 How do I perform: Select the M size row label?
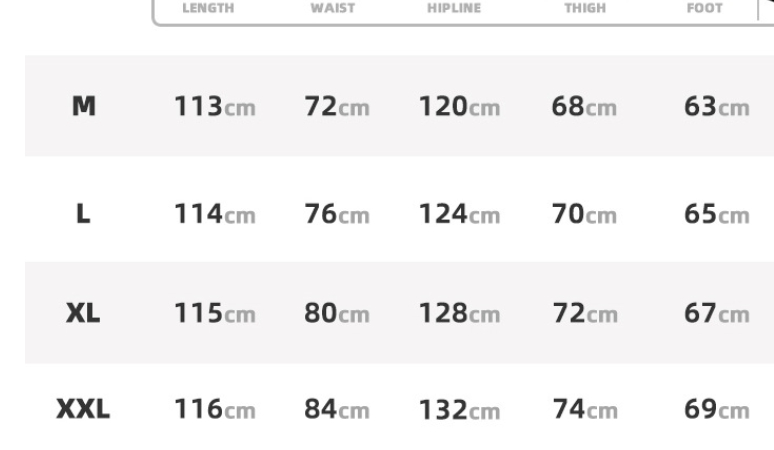click(84, 107)
